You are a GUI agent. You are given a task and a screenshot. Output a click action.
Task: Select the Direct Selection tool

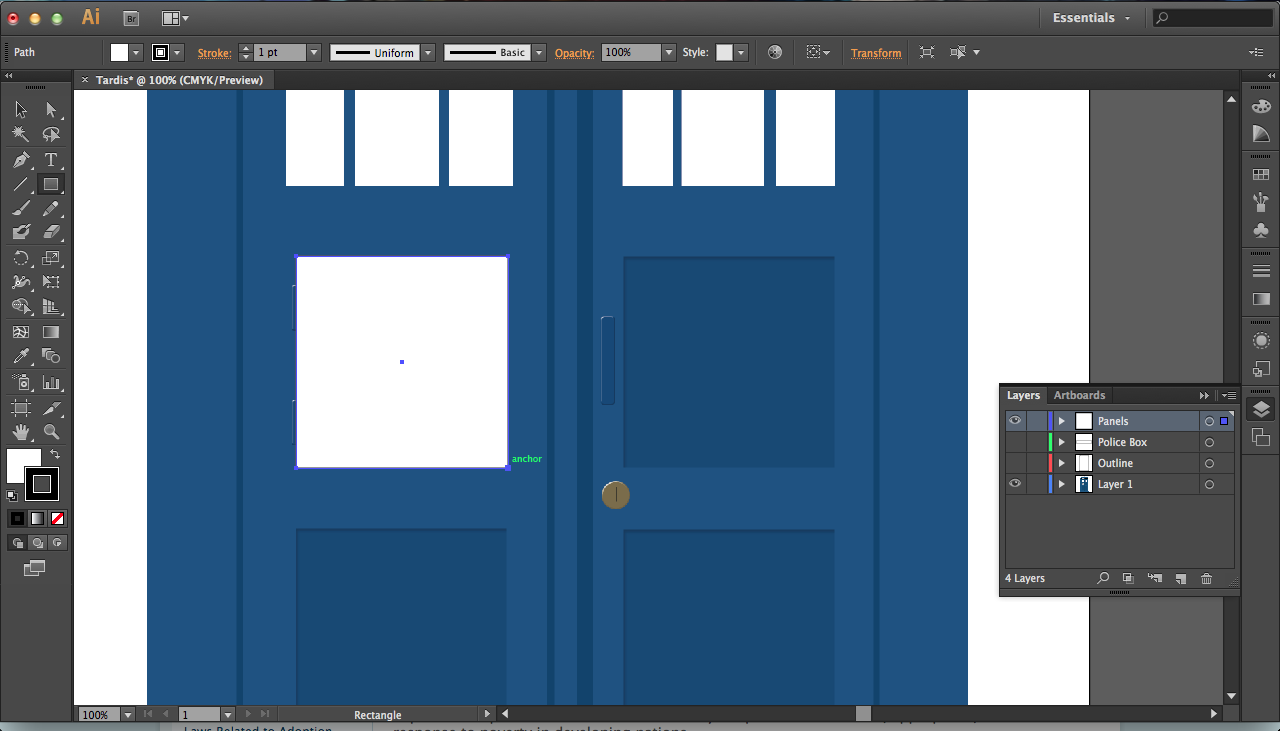click(52, 110)
